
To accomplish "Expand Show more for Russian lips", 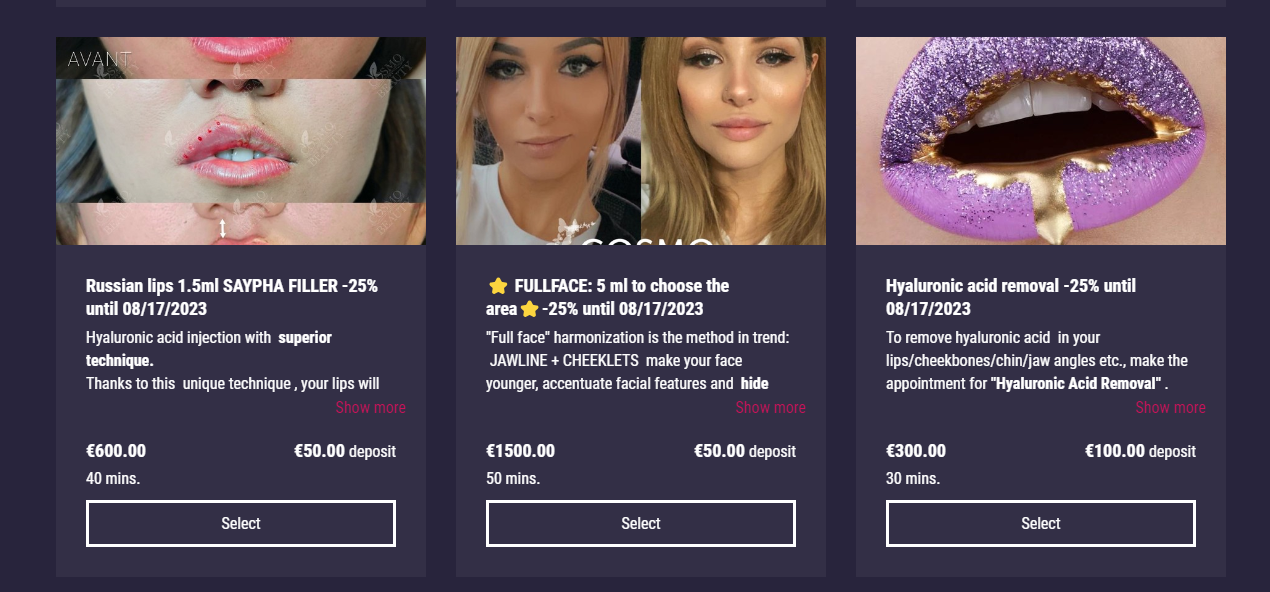I will [x=370, y=407].
